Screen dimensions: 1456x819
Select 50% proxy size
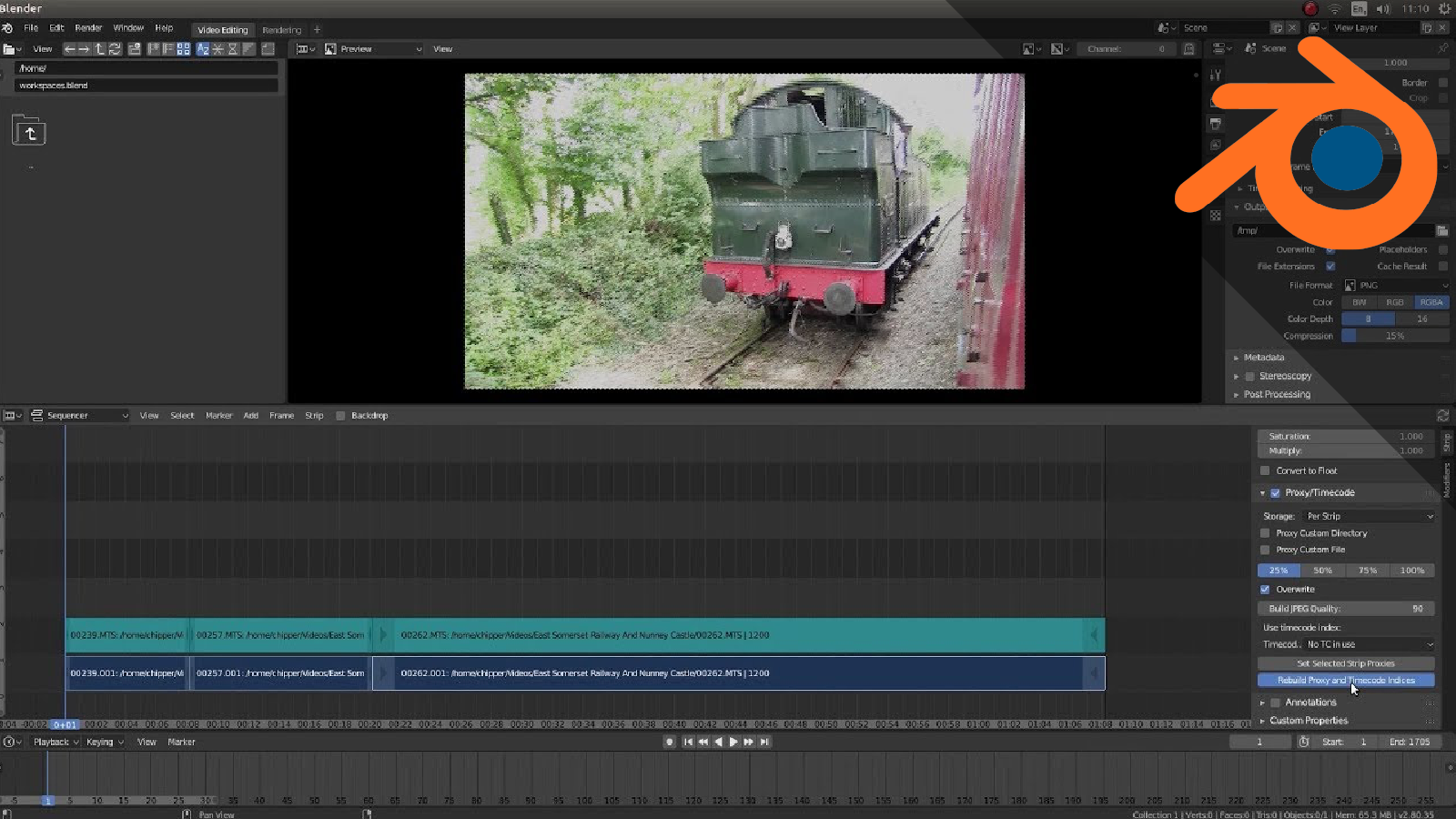tap(1323, 571)
